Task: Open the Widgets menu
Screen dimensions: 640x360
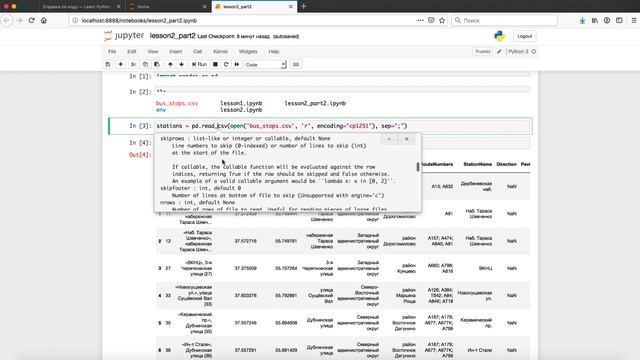Action: pos(248,51)
